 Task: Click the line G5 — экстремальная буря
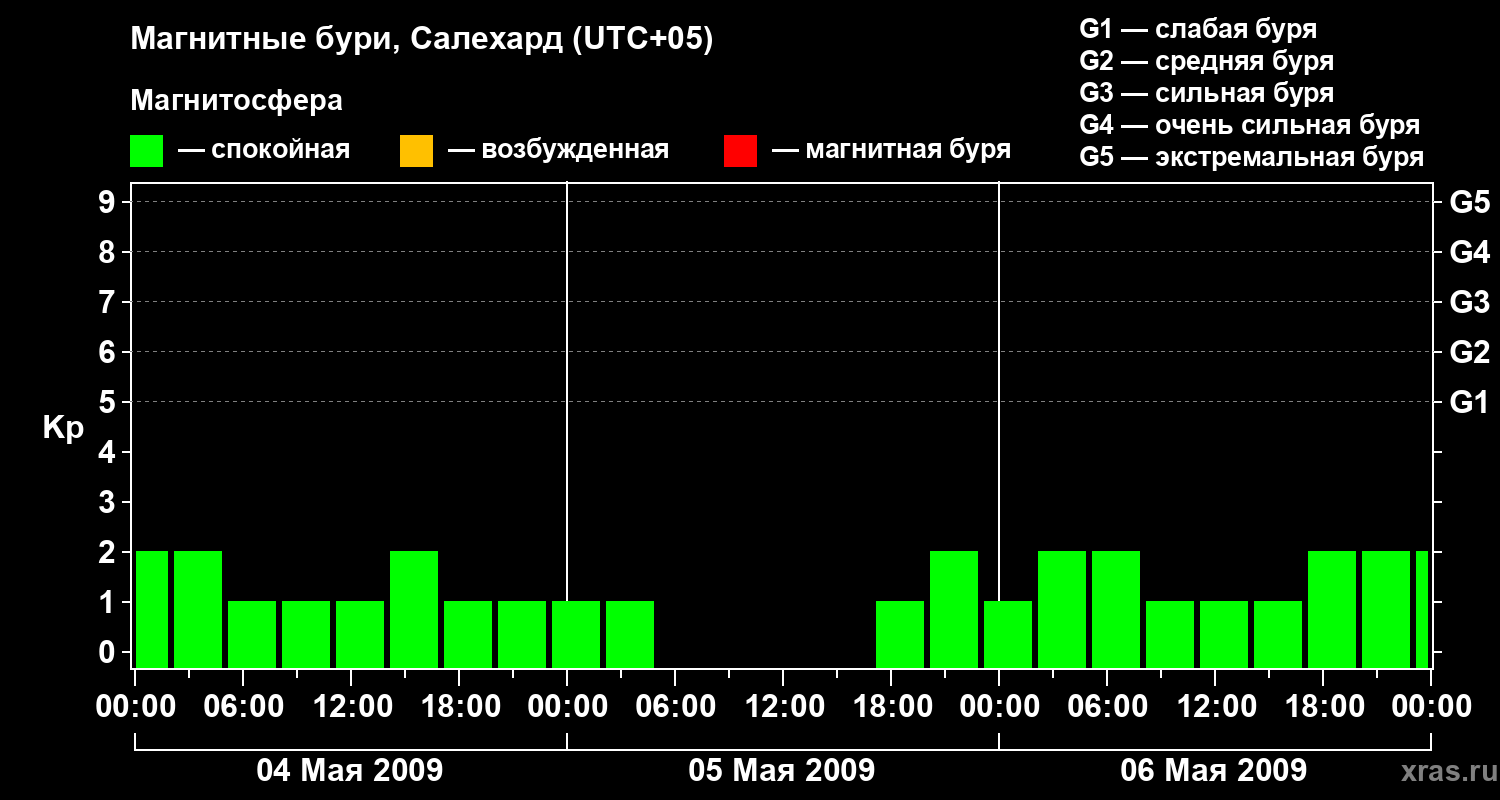click(1252, 157)
